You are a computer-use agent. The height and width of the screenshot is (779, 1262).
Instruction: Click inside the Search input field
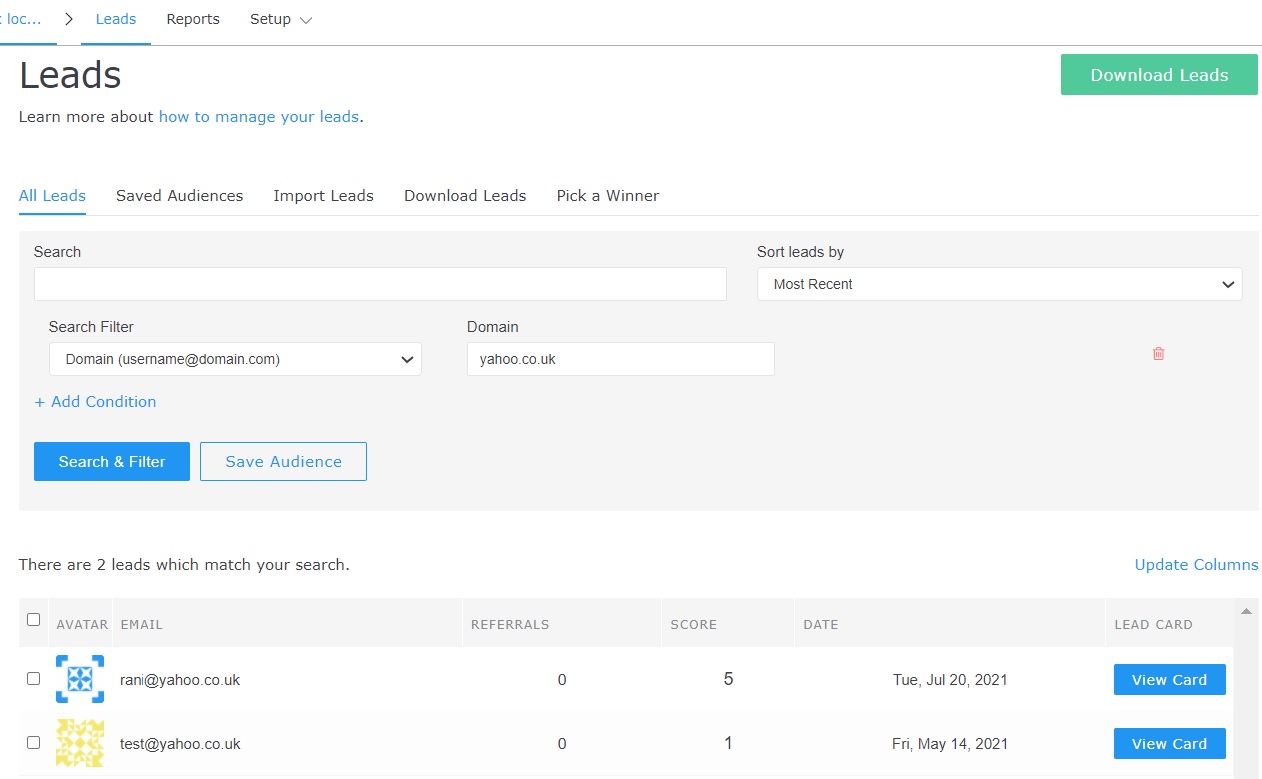click(380, 284)
